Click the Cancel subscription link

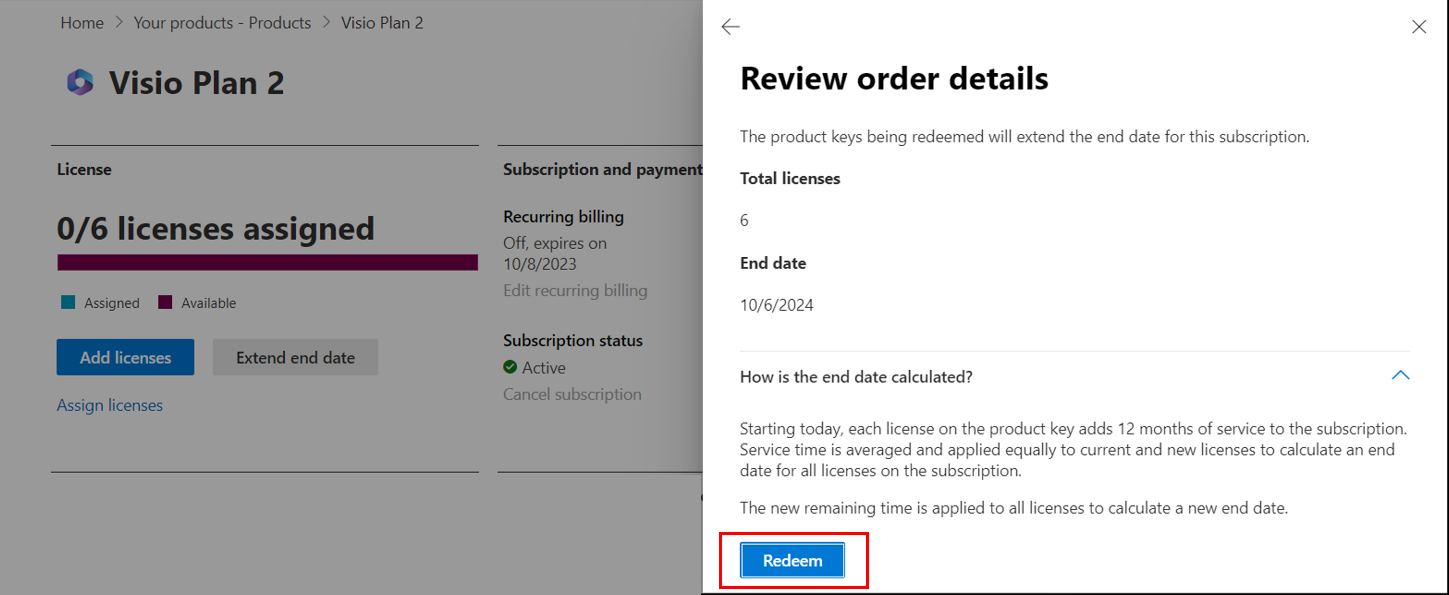(x=572, y=394)
